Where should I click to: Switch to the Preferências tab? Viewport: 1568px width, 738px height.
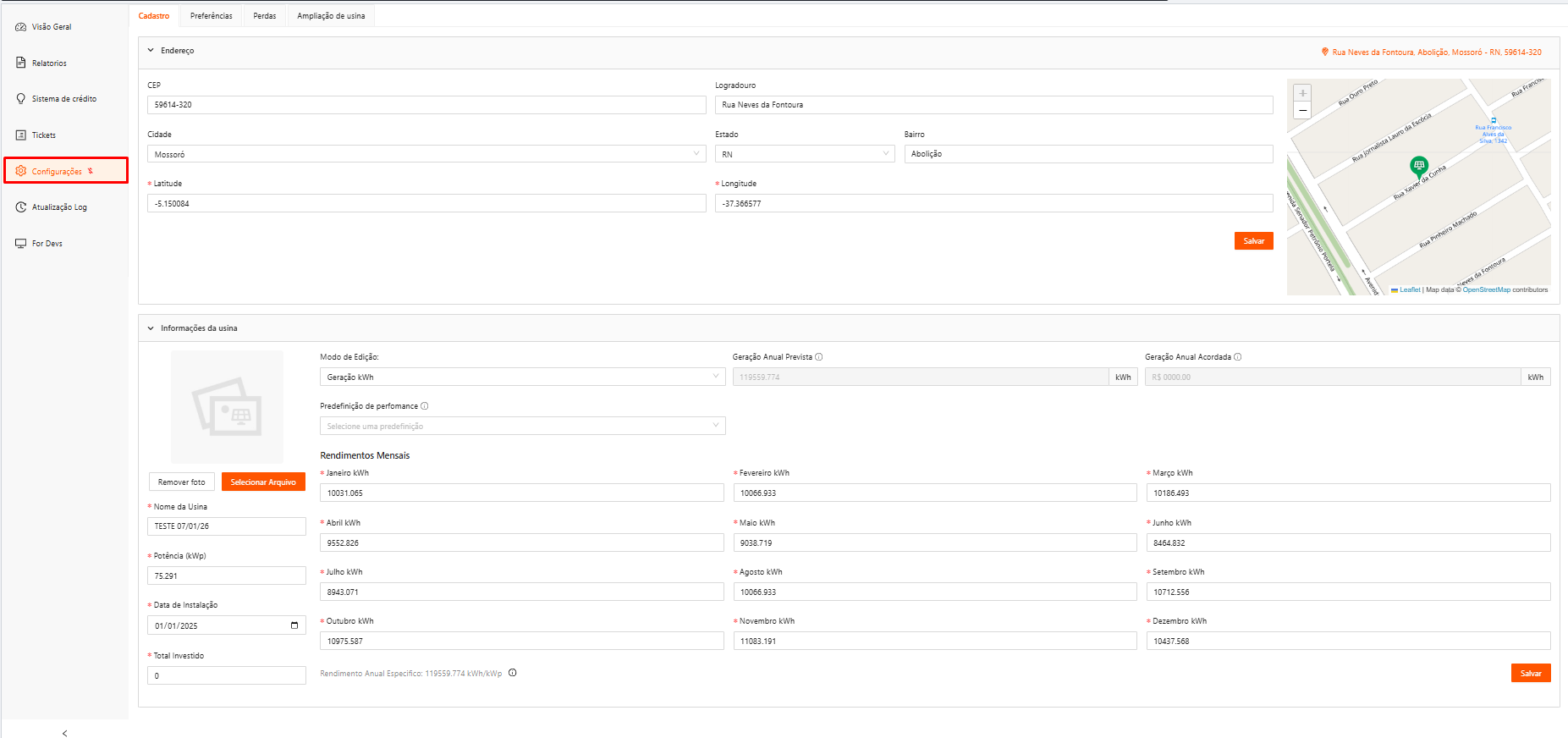[212, 16]
